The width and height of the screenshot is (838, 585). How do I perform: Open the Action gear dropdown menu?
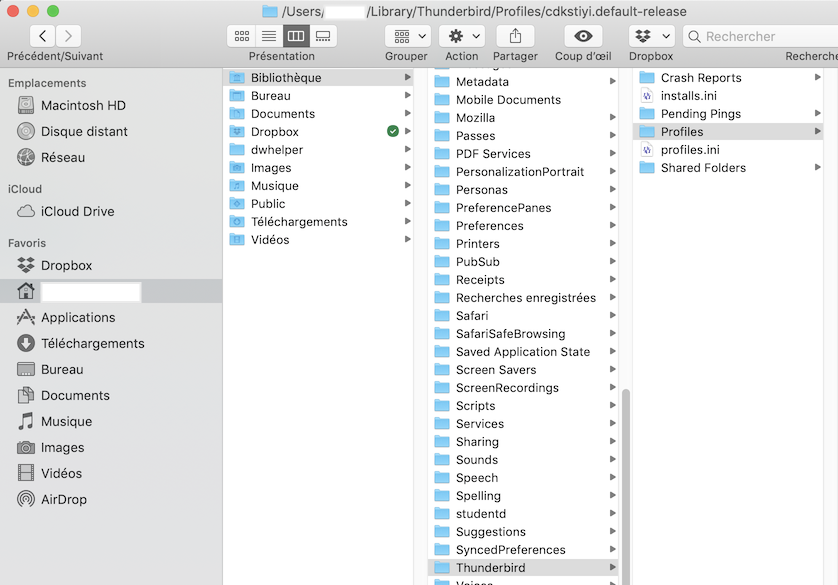pyautogui.click(x=461, y=36)
